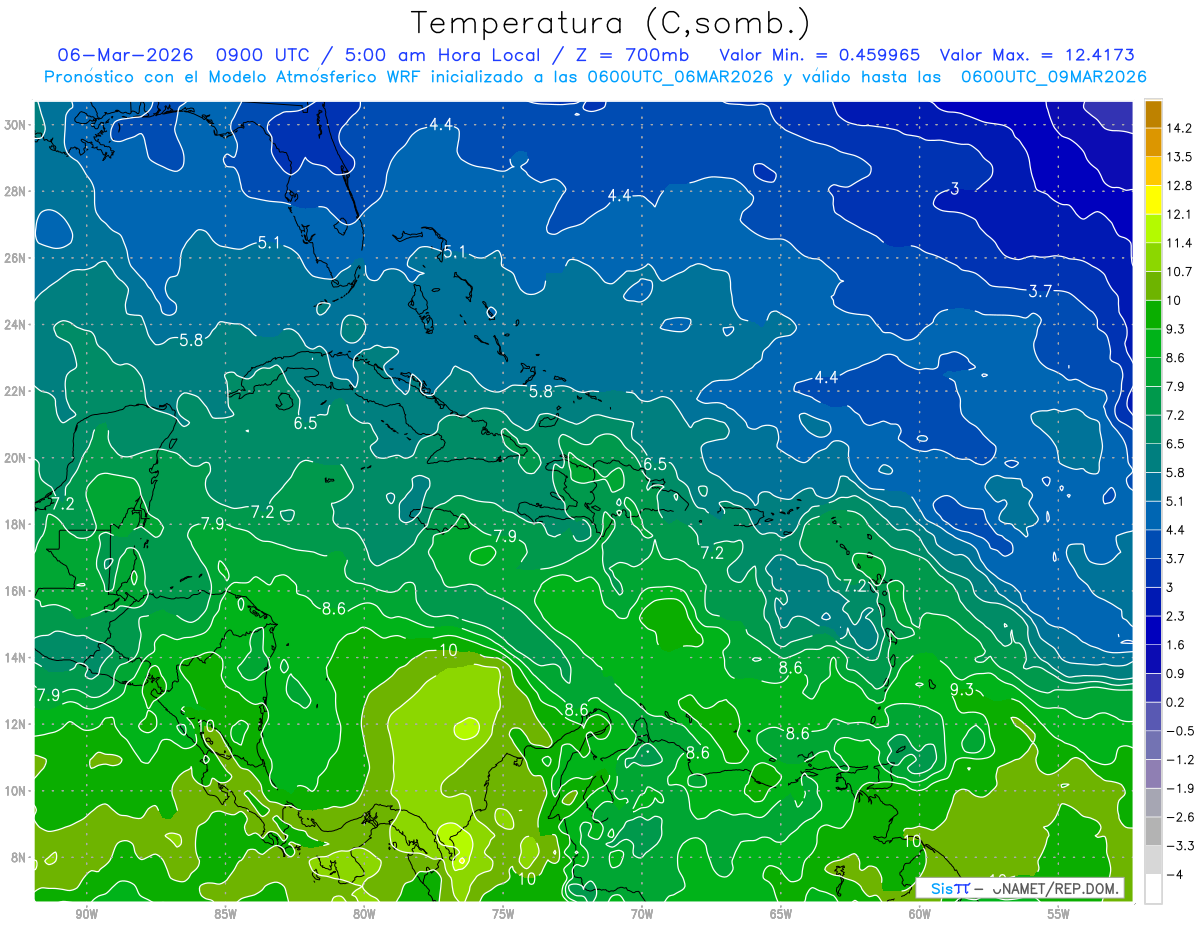The width and height of the screenshot is (1200, 927).
Task: Click the "16N" latitude axis label
Action: [16, 591]
